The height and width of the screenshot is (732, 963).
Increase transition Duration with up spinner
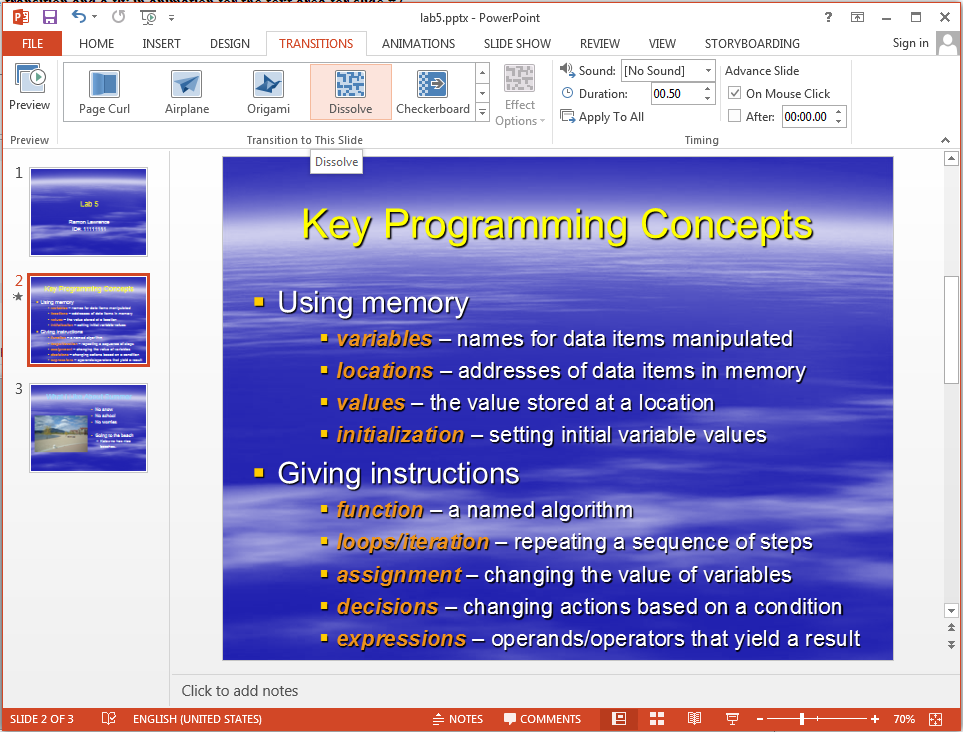(708, 89)
